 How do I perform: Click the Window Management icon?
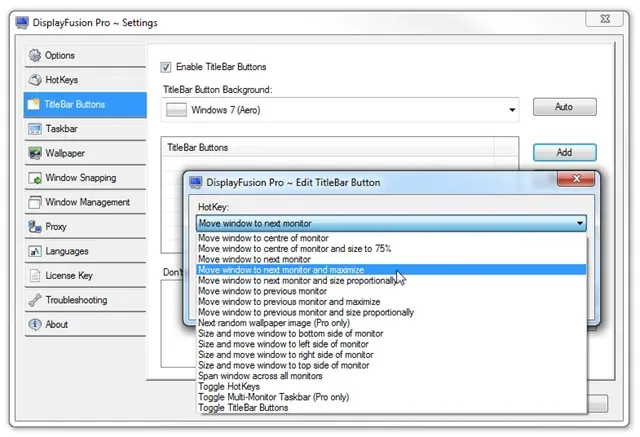(x=35, y=202)
